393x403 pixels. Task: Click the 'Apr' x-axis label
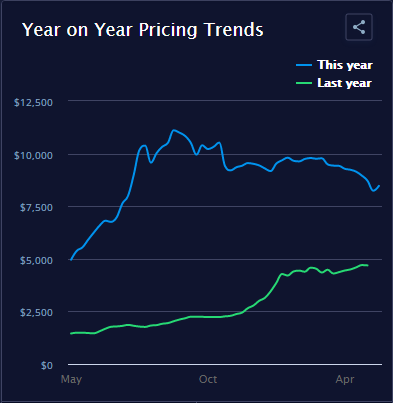click(345, 379)
